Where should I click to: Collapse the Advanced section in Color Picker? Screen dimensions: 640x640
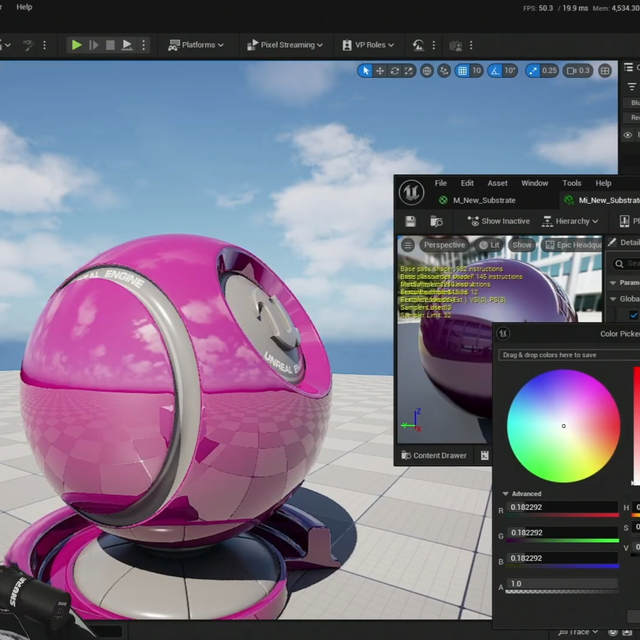(x=505, y=494)
